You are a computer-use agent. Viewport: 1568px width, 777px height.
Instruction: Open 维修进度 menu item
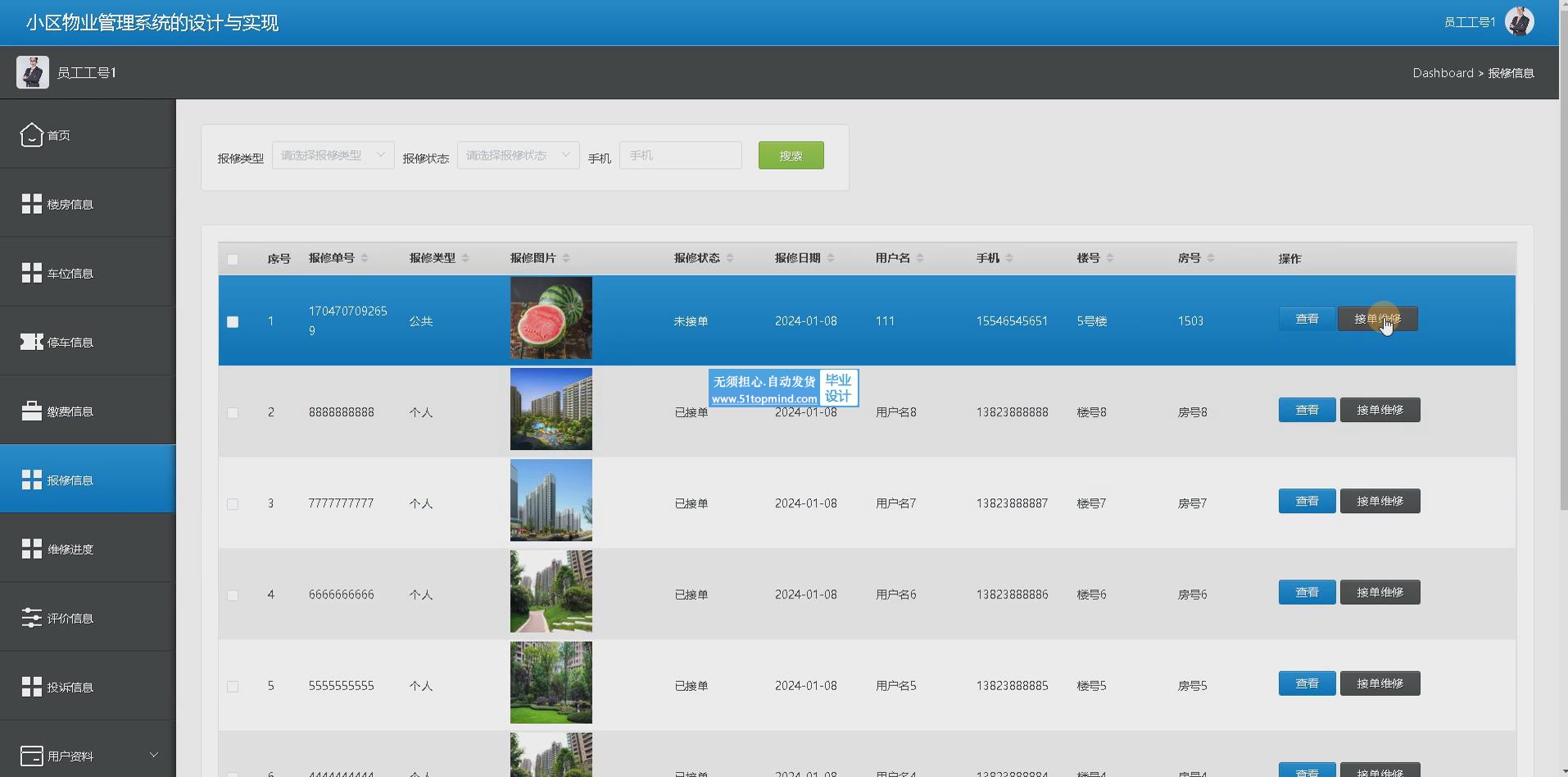pos(88,548)
